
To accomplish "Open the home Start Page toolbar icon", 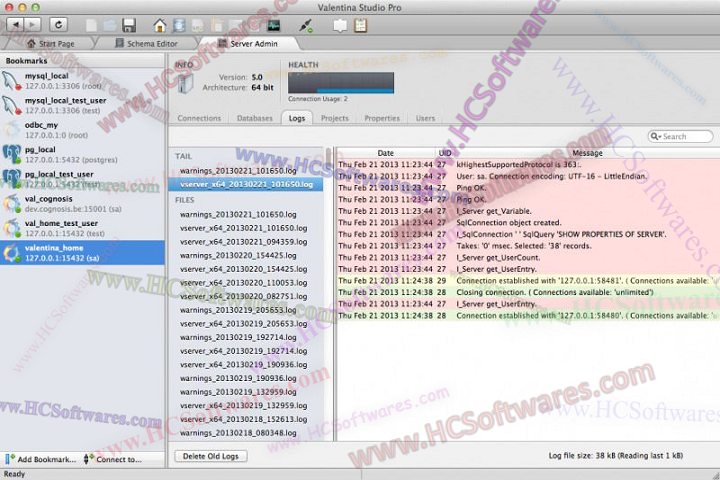I will coord(160,25).
